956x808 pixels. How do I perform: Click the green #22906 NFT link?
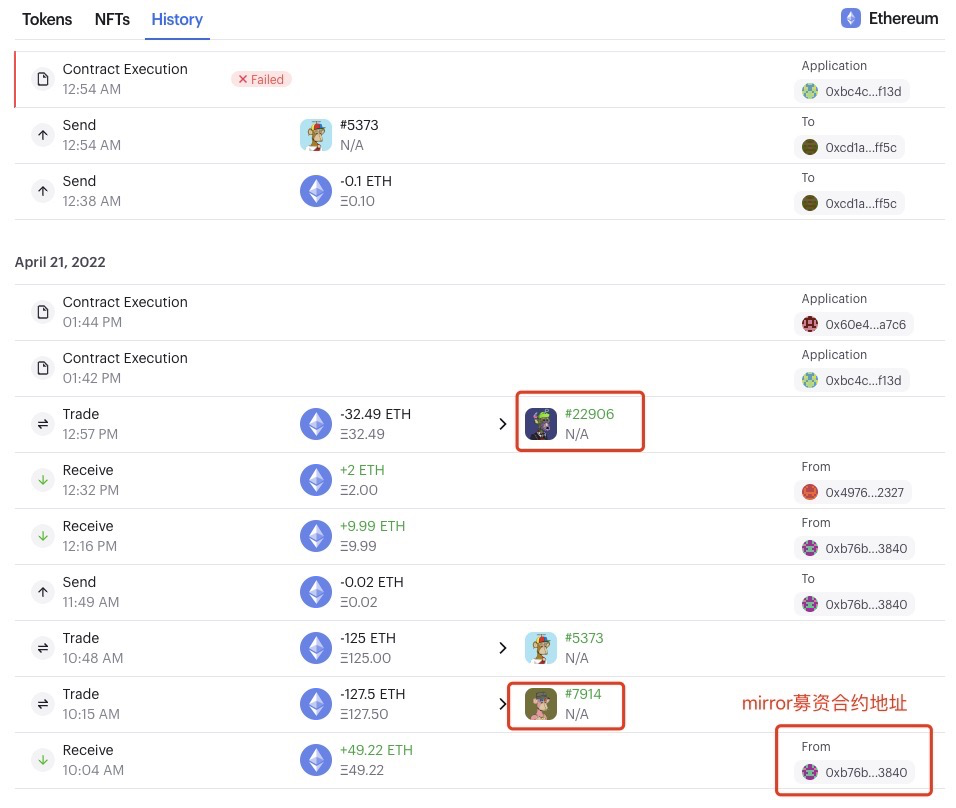pos(589,414)
